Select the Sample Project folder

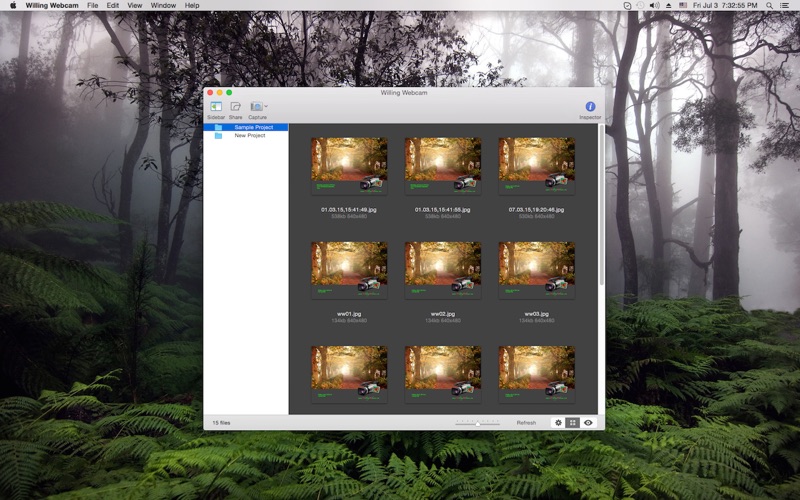pos(246,127)
